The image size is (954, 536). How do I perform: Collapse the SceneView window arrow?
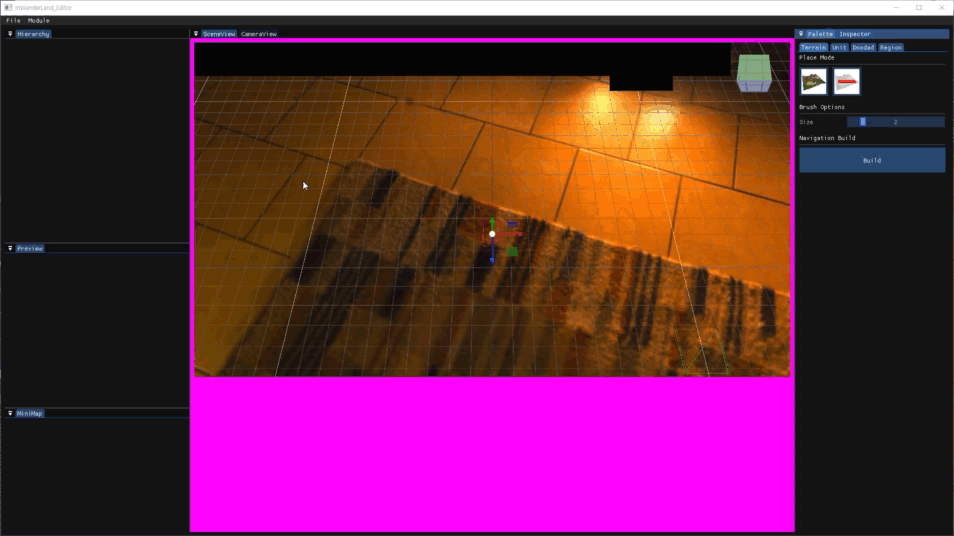point(196,34)
